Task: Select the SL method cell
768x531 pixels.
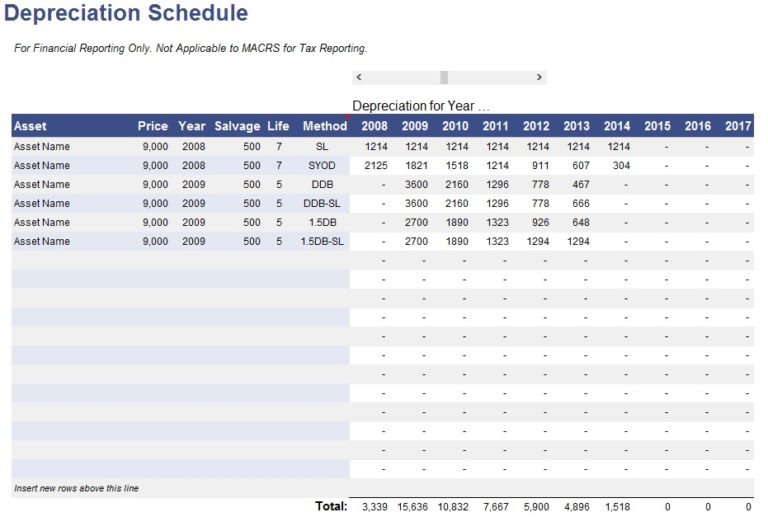Action: 322,146
